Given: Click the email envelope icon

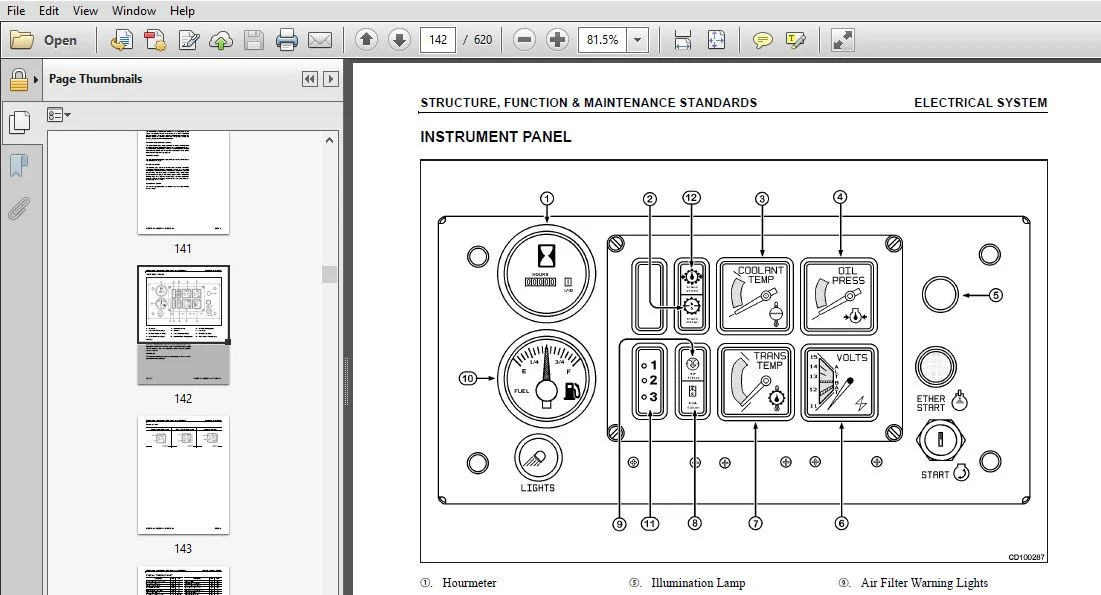Looking at the screenshot, I should (319, 40).
